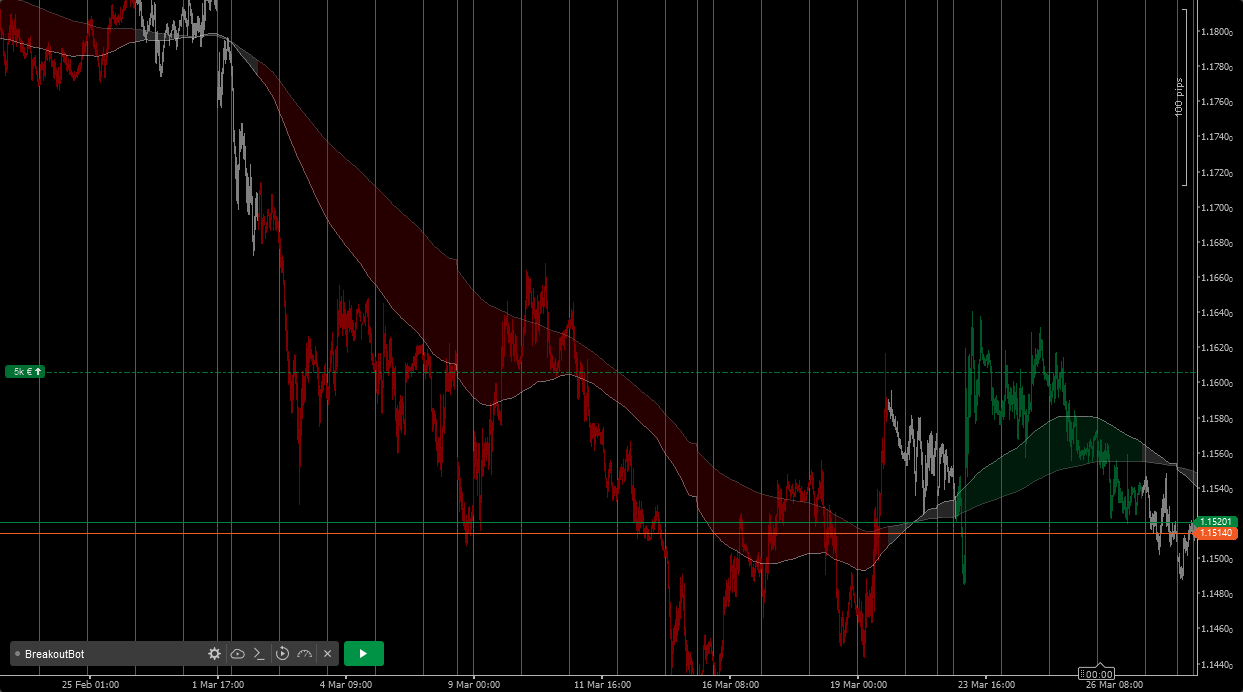Image resolution: width=1243 pixels, height=692 pixels.
Task: Start BreakoutBot with green play button
Action: [363, 654]
